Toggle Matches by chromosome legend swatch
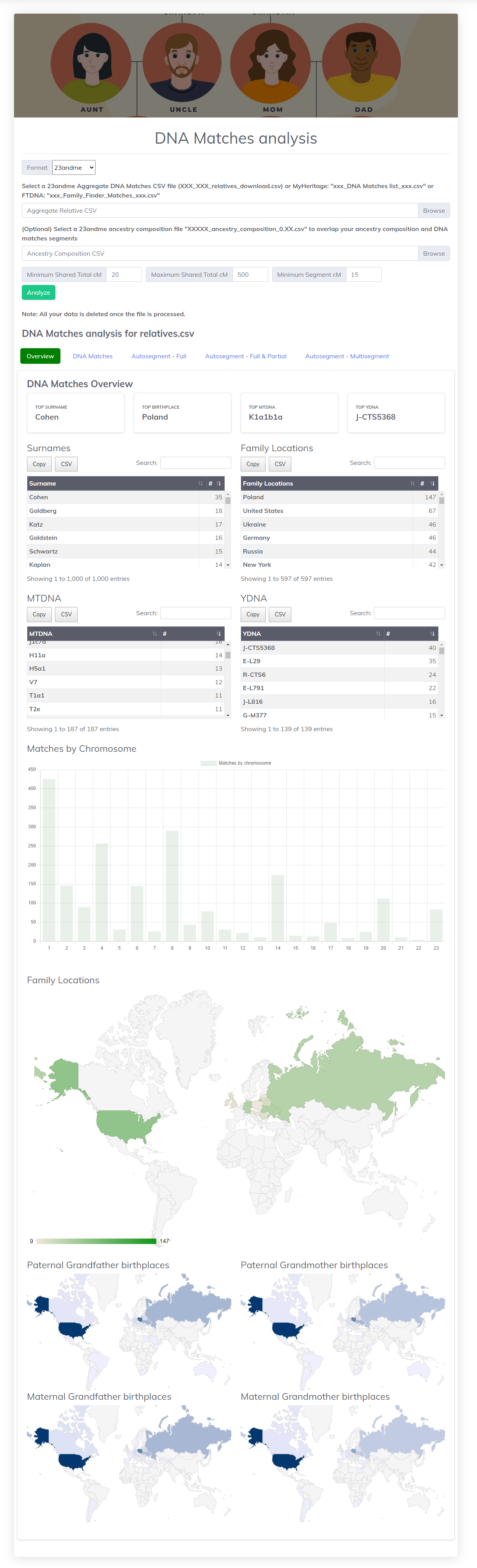The width and height of the screenshot is (477, 1568). click(208, 763)
